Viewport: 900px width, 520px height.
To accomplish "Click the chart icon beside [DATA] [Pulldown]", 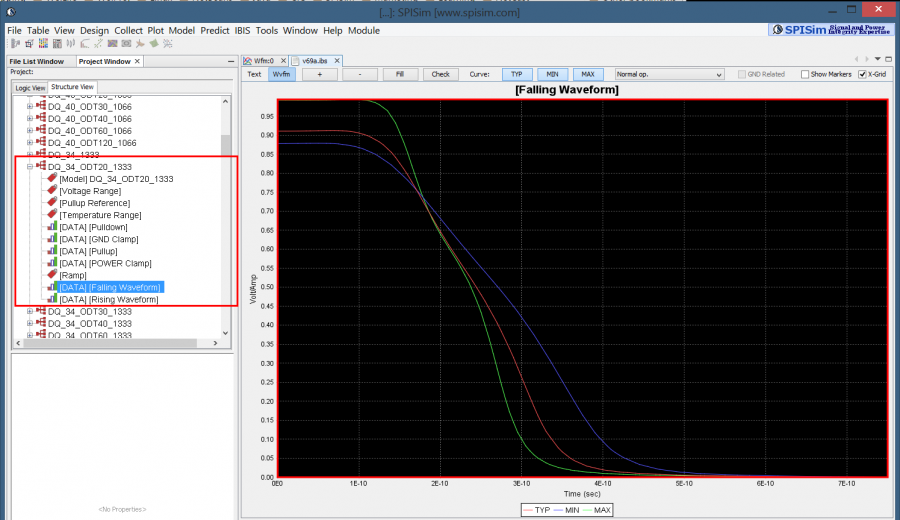I will point(52,227).
